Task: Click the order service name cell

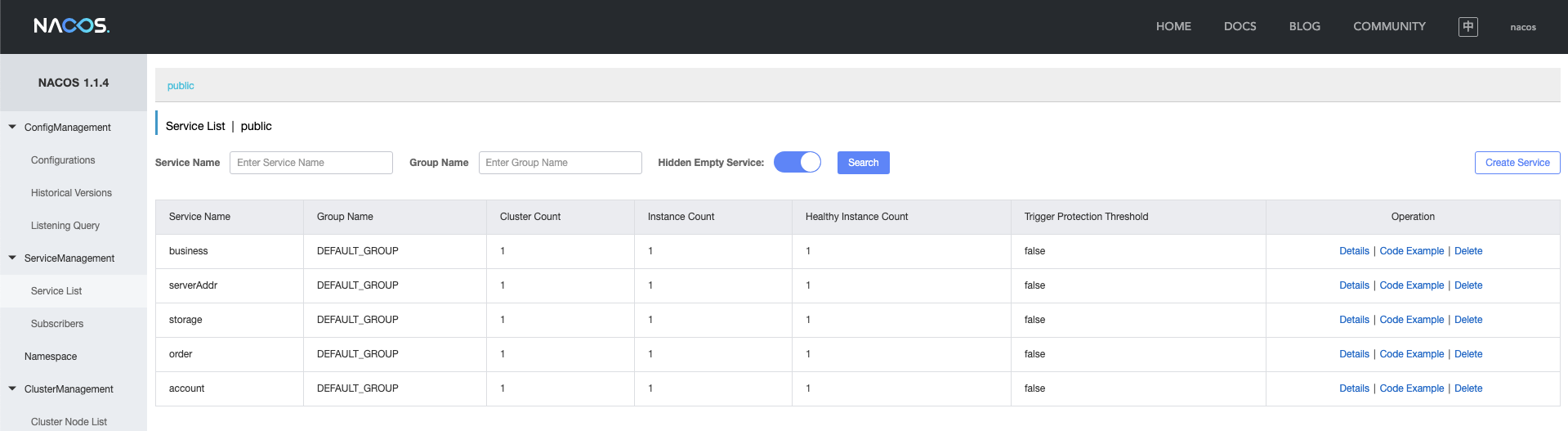Action: pyautogui.click(x=230, y=354)
